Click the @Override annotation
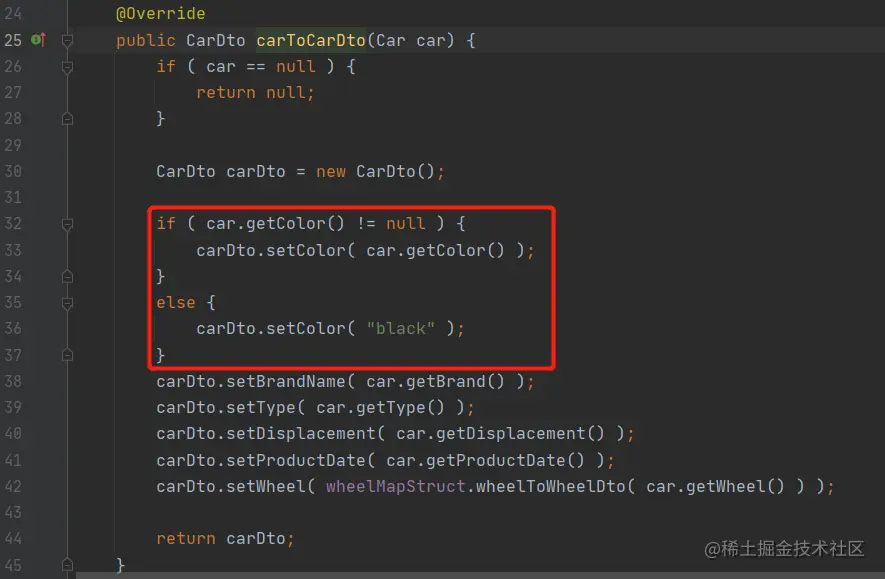Viewport: 885px width, 579px height. pos(160,14)
